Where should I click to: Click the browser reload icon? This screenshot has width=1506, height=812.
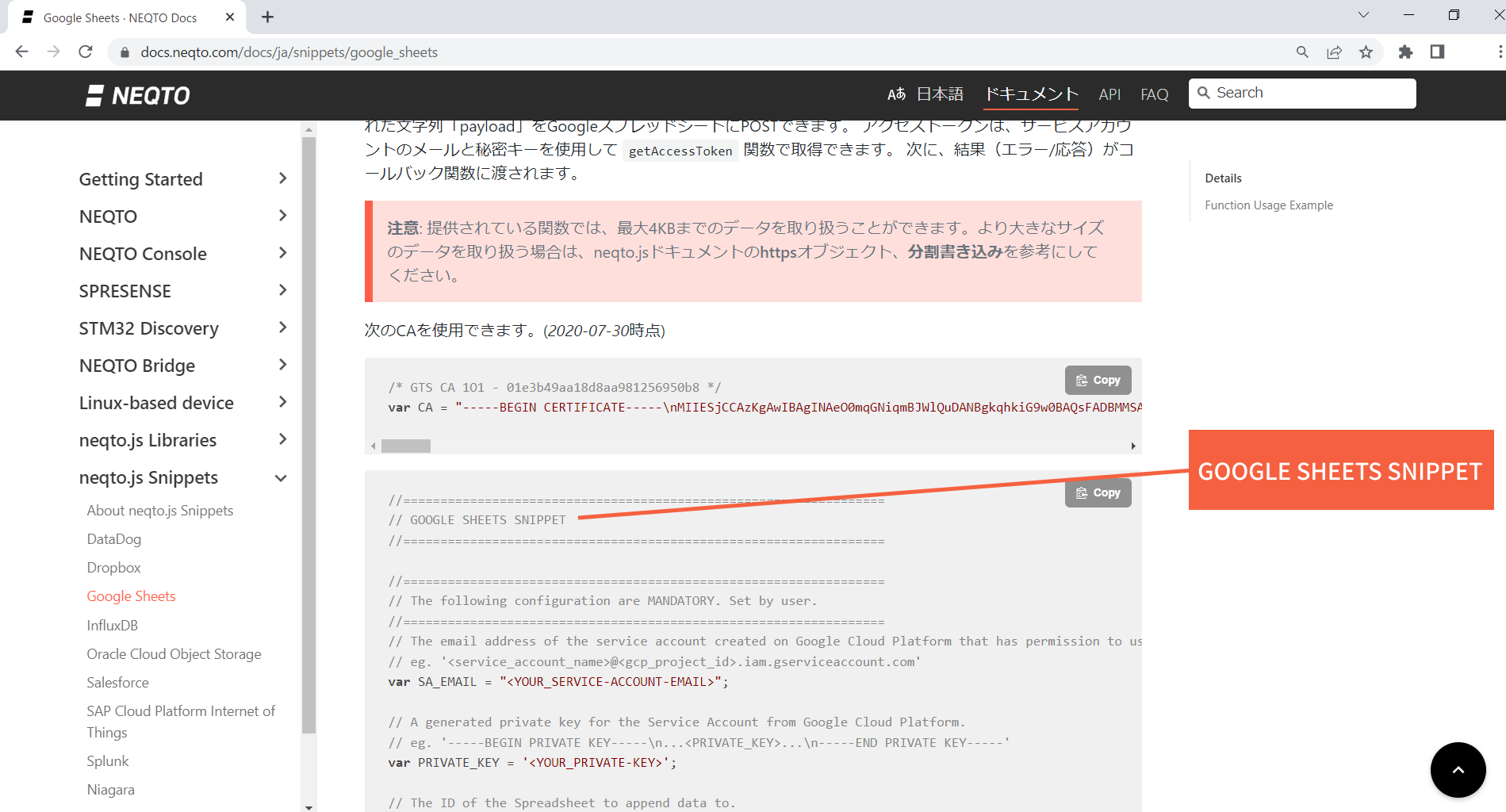[x=86, y=52]
